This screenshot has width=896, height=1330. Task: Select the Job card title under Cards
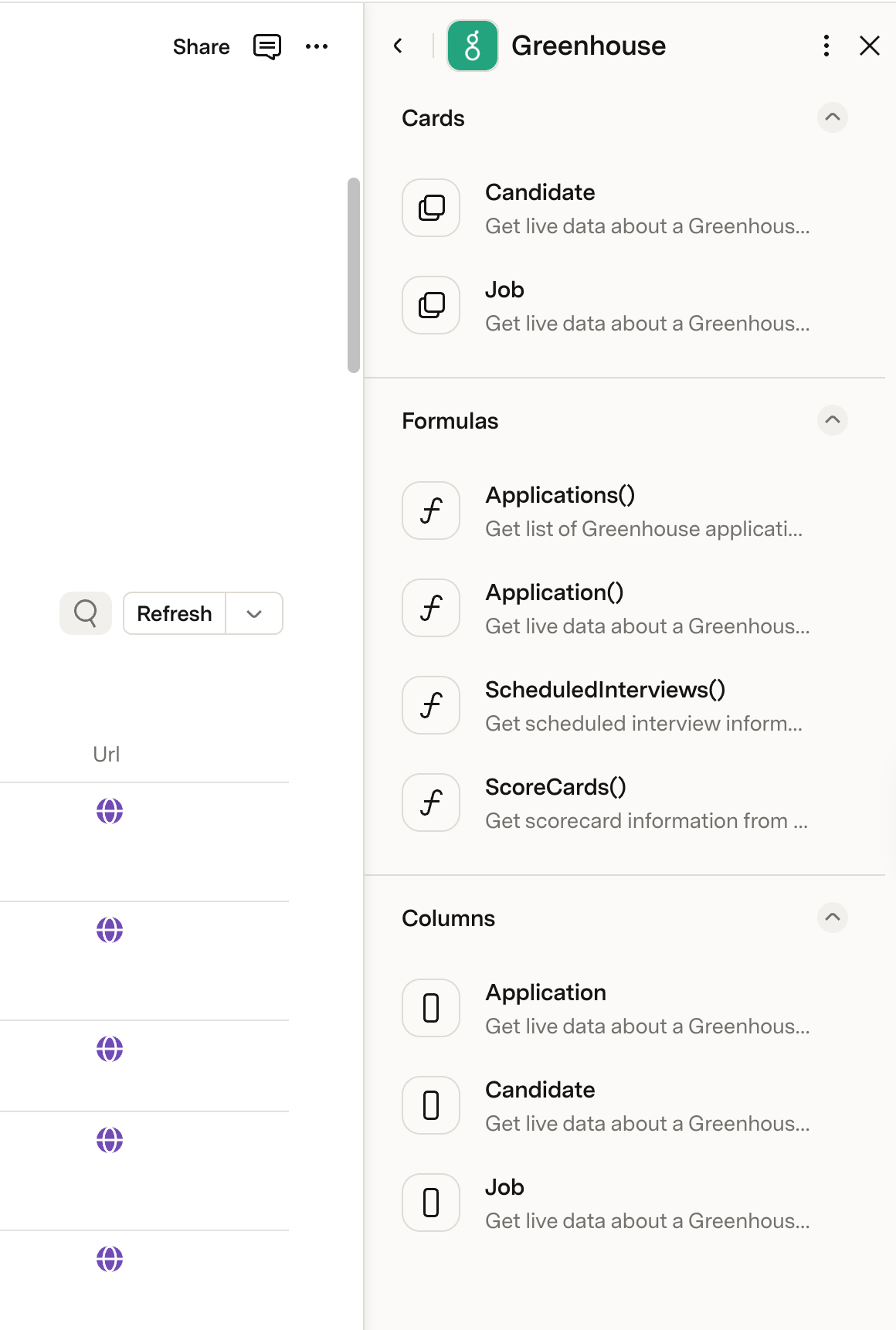tap(504, 290)
